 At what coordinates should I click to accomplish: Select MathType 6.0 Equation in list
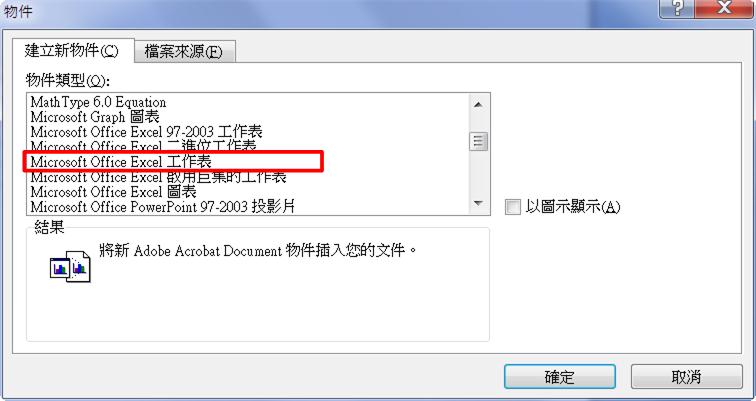(248, 102)
